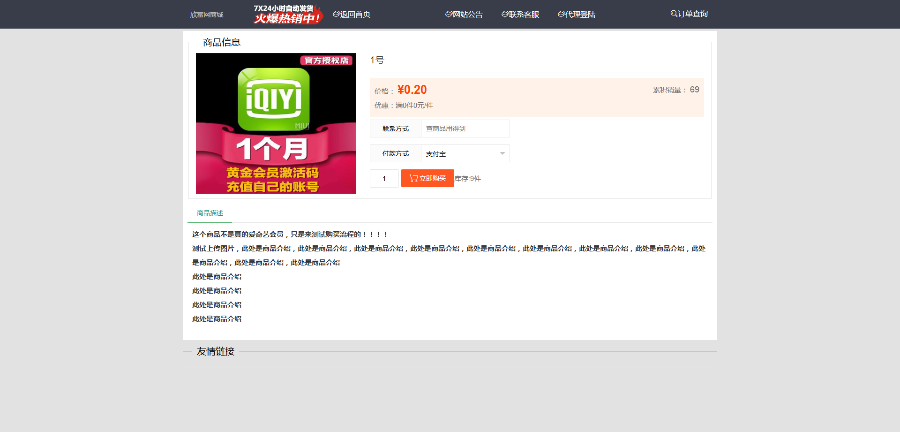
Task: Click the stock text beside buy button
Action: (468, 178)
